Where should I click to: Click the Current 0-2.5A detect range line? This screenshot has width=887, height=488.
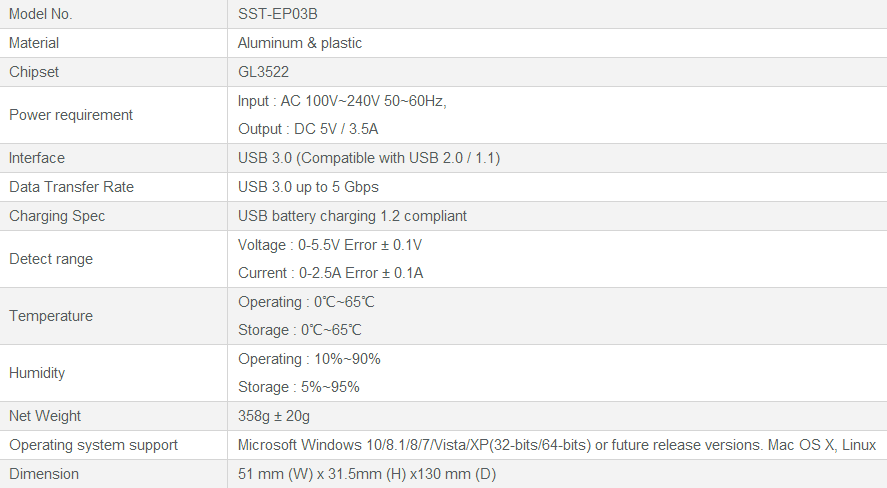tap(330, 273)
